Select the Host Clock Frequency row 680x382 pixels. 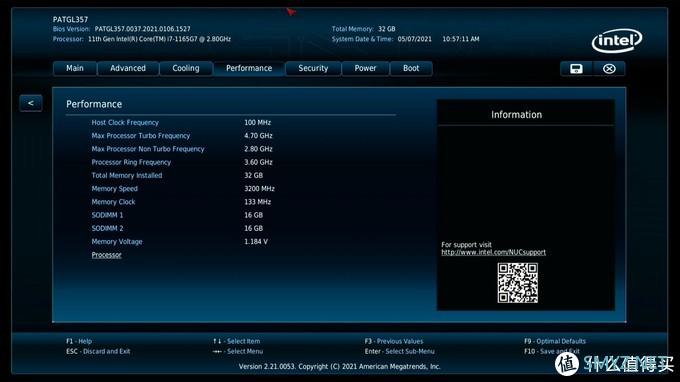(181, 123)
